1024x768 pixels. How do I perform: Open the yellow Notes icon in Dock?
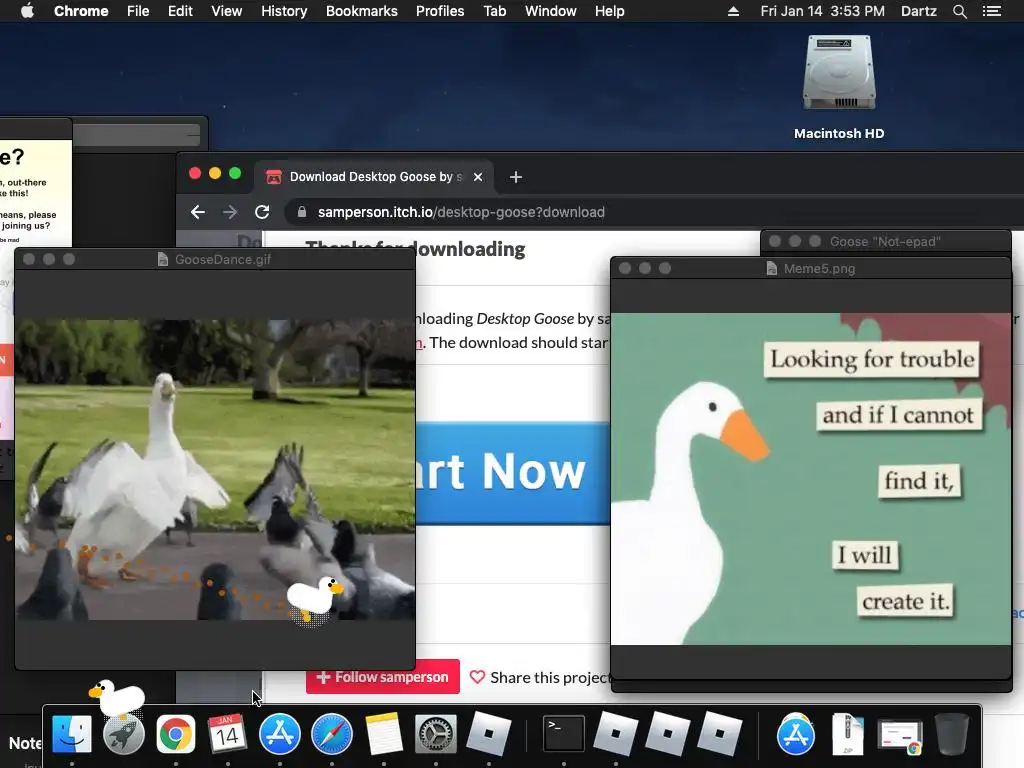click(383, 734)
